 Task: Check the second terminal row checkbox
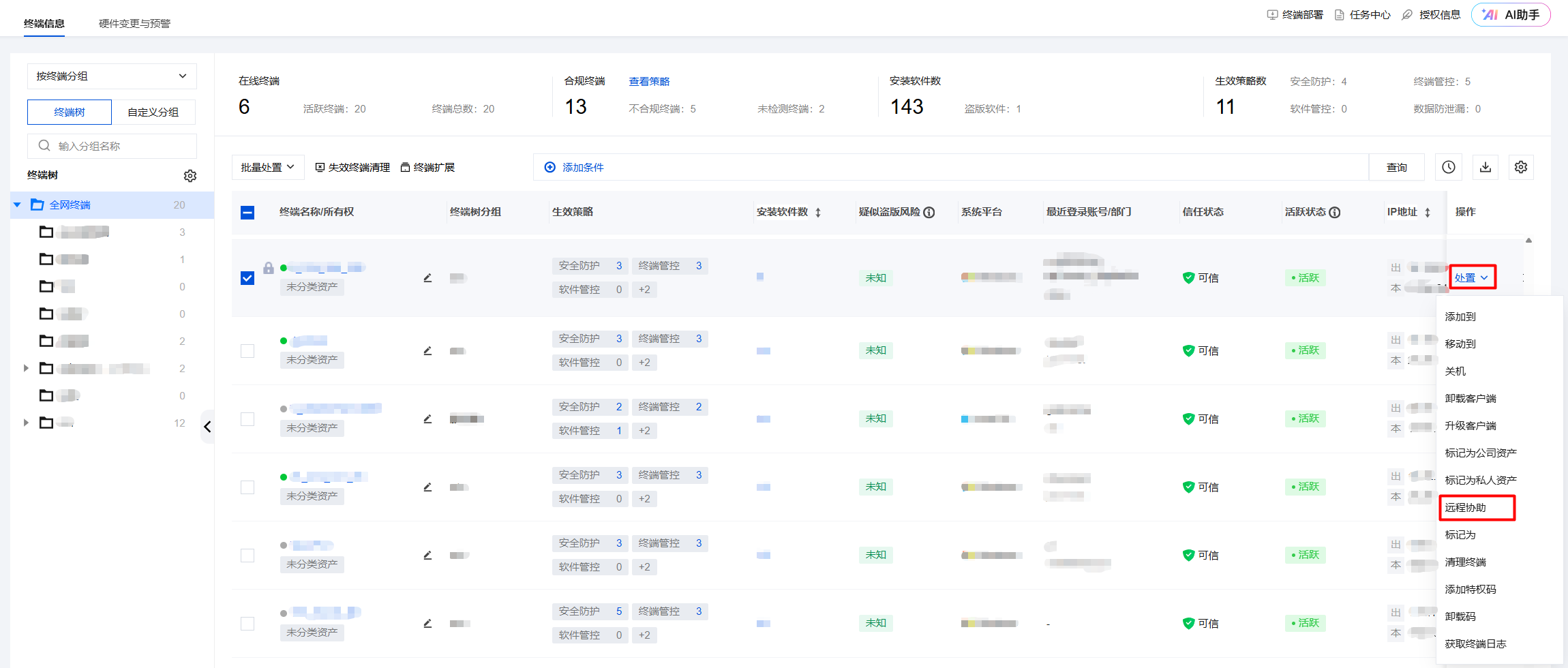click(247, 351)
